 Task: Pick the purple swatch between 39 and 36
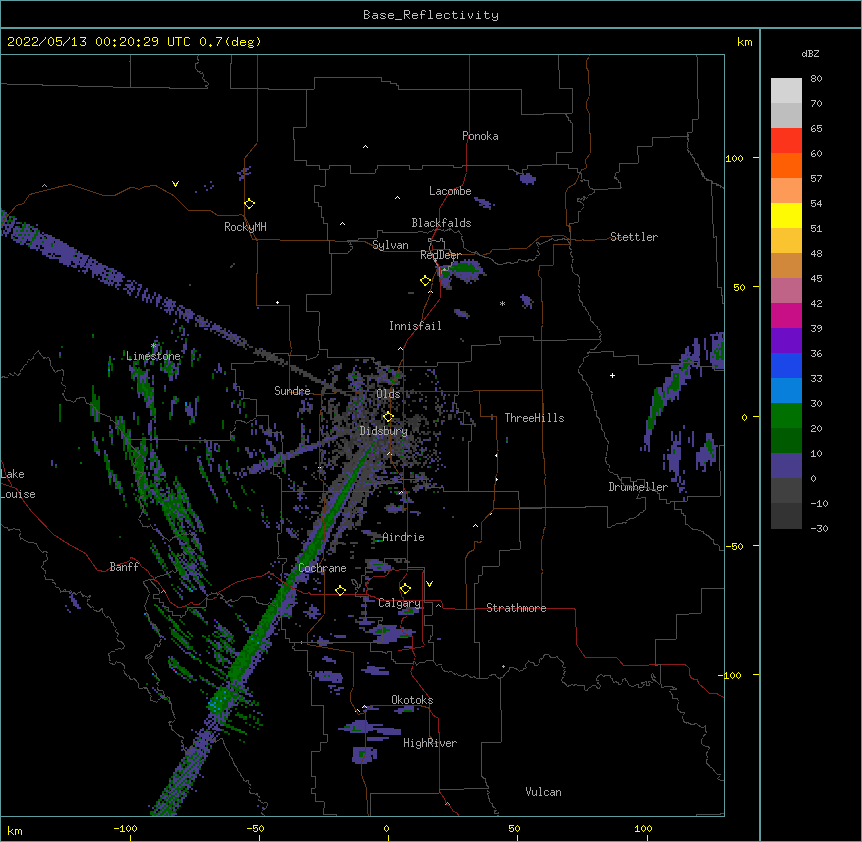click(786, 341)
